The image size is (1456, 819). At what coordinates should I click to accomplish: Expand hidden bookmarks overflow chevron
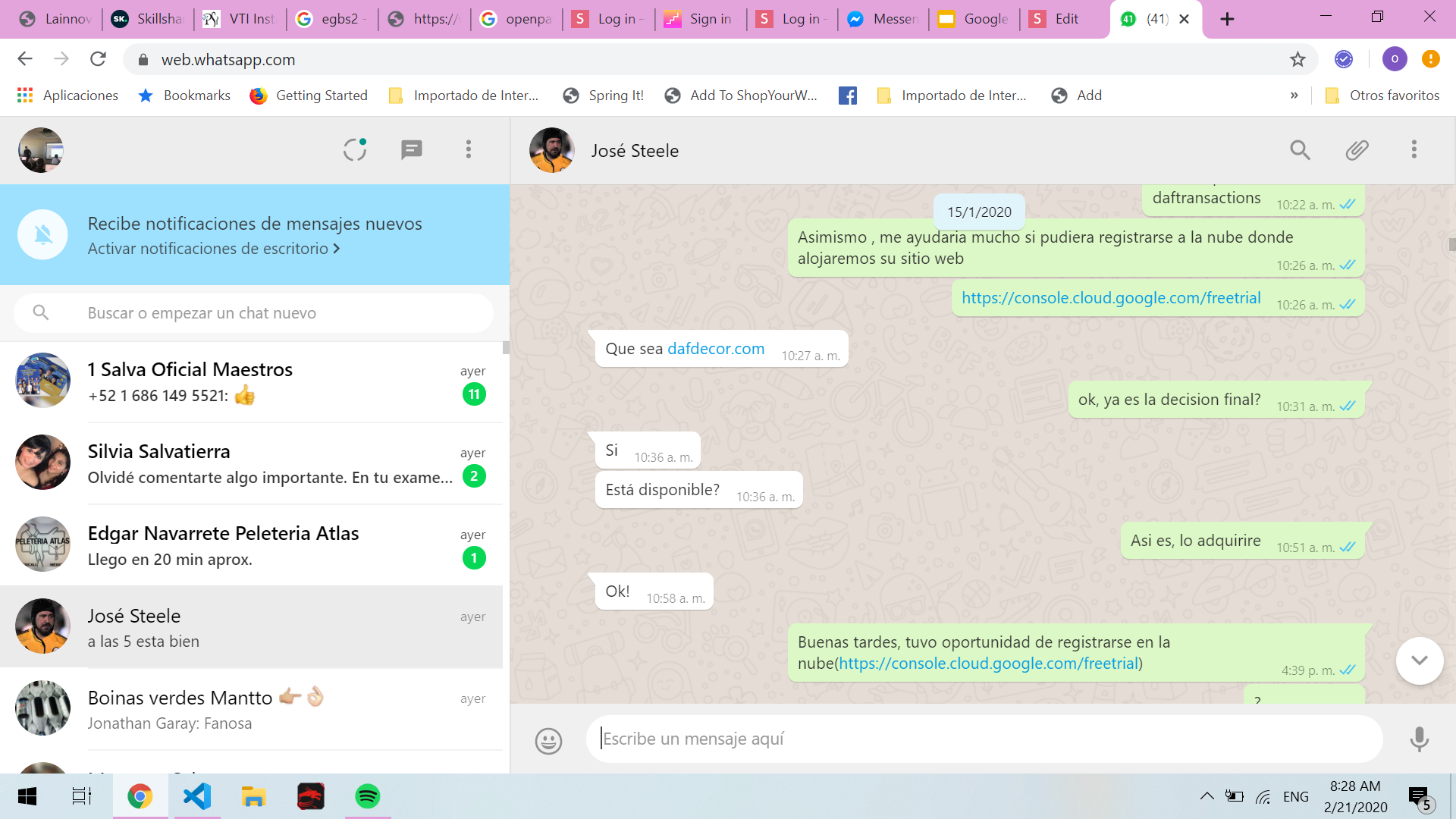click(x=1294, y=96)
